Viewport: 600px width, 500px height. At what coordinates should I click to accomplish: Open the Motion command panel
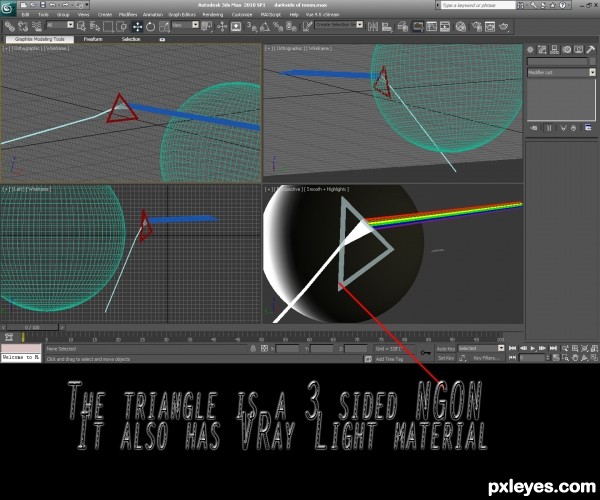click(x=566, y=50)
